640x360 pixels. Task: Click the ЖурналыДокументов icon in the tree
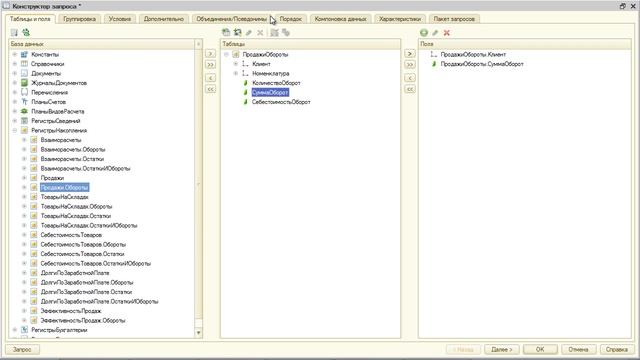[x=24, y=83]
